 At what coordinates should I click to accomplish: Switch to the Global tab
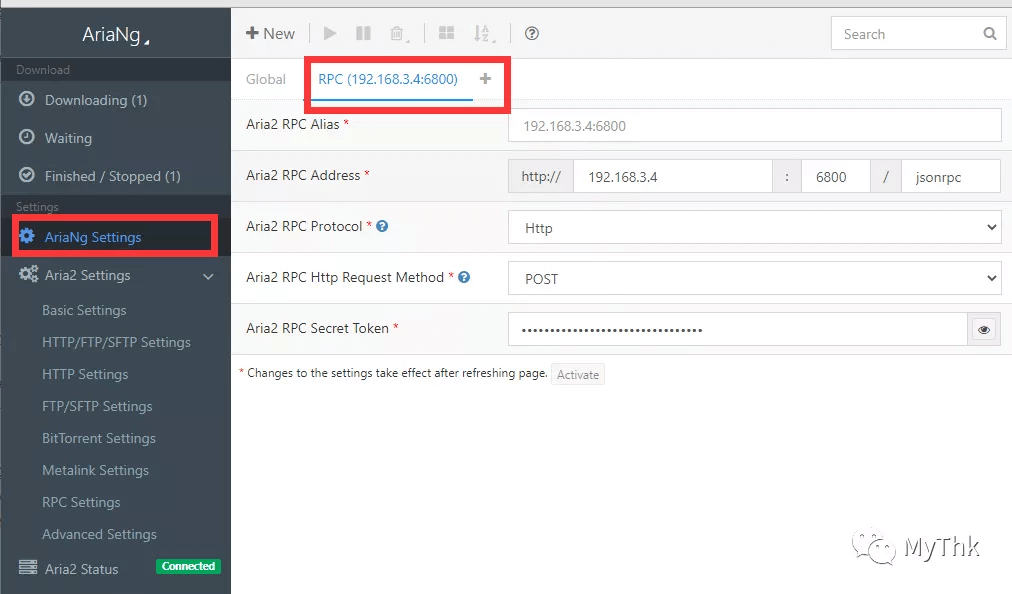pos(266,79)
